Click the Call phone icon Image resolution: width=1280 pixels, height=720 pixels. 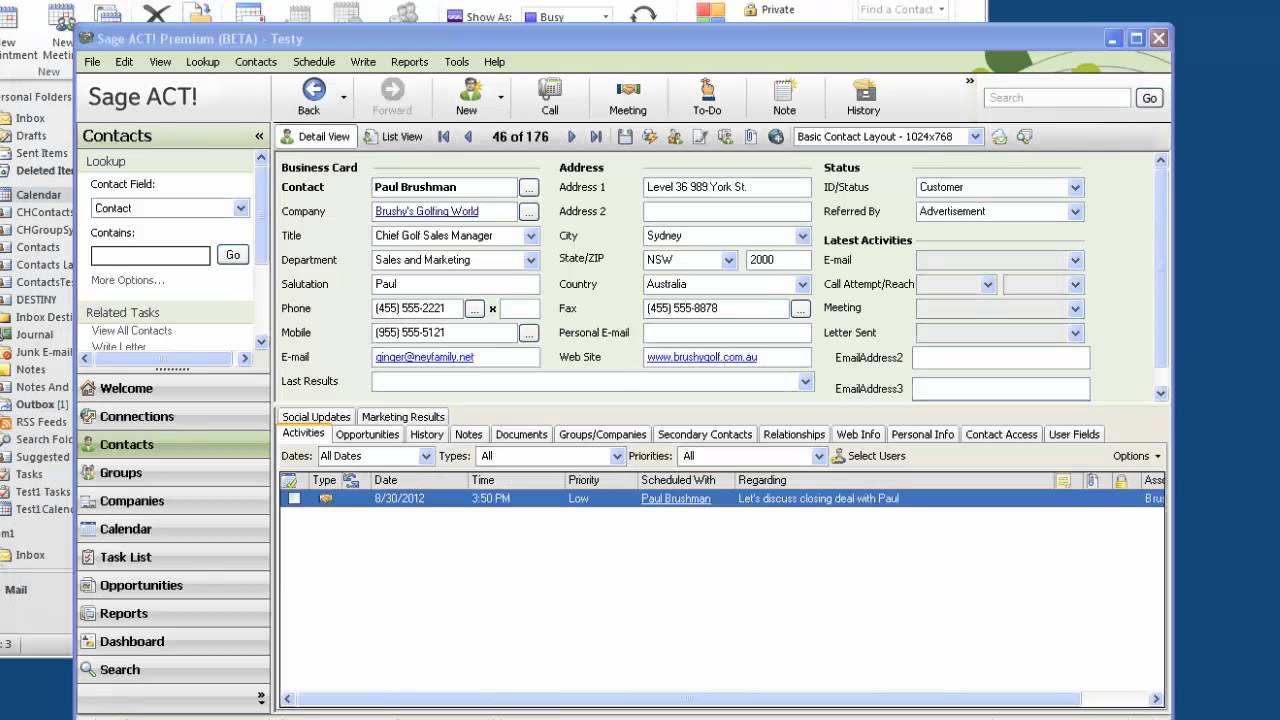click(549, 89)
